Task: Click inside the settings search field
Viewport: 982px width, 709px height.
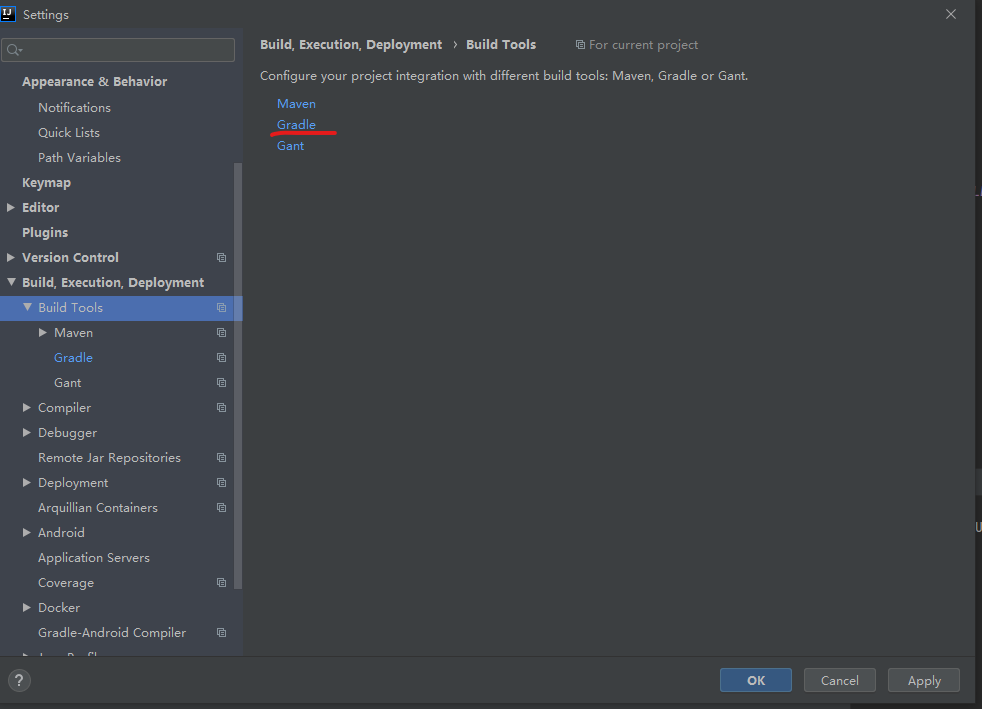Action: point(118,48)
